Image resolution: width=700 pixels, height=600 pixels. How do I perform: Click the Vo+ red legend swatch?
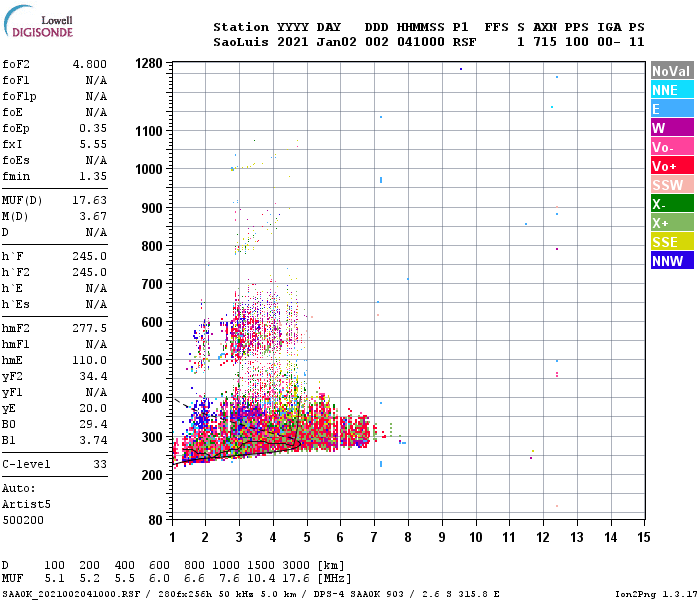pos(672,166)
